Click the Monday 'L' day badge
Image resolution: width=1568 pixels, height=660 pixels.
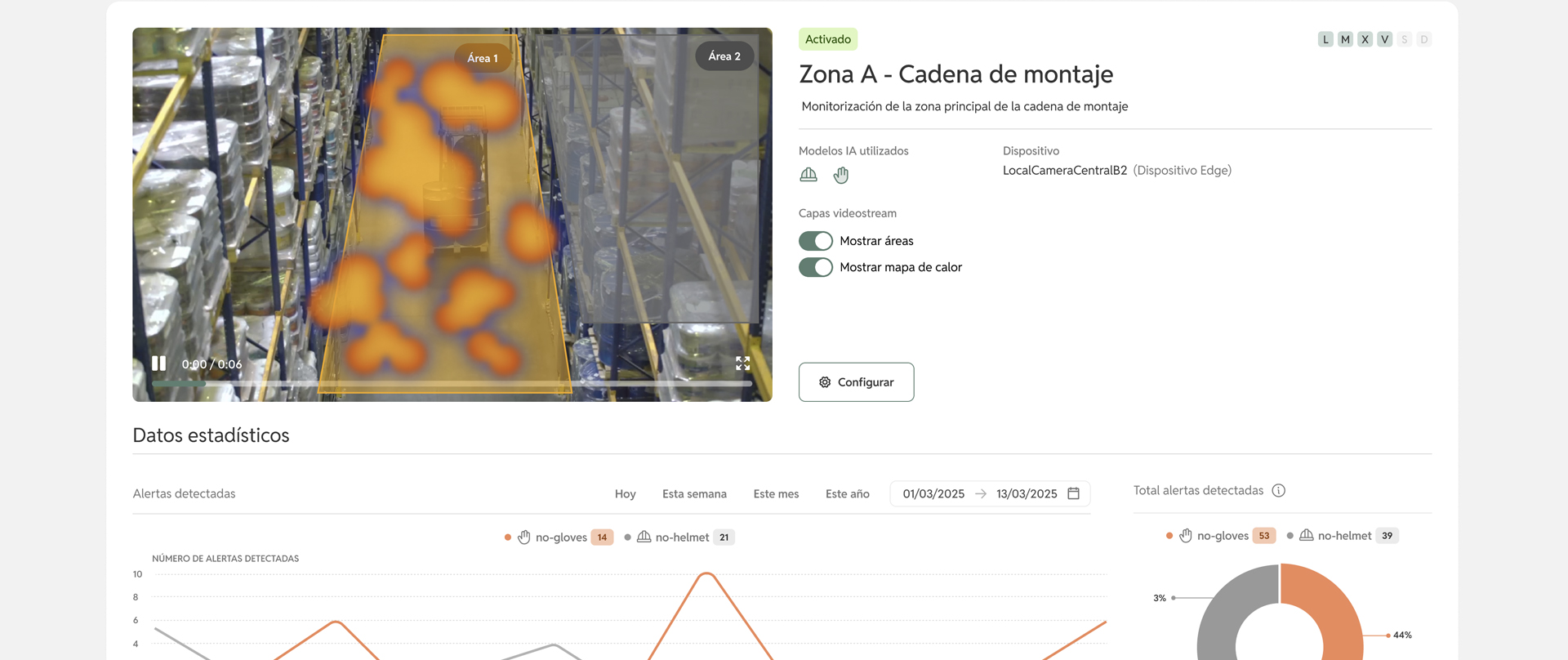[x=1325, y=39]
